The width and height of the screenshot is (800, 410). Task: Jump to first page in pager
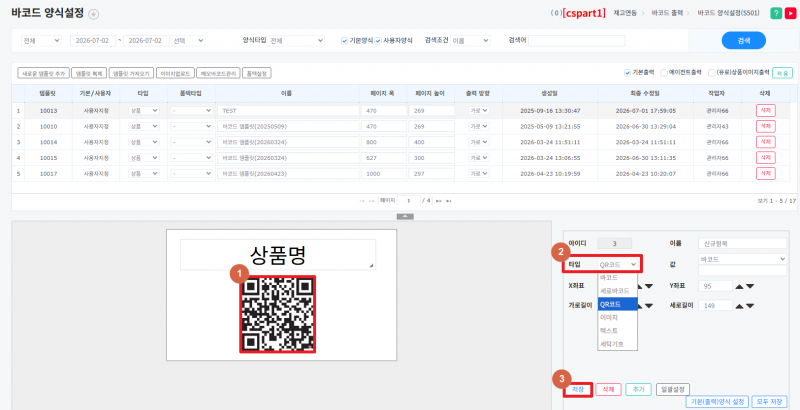click(362, 201)
